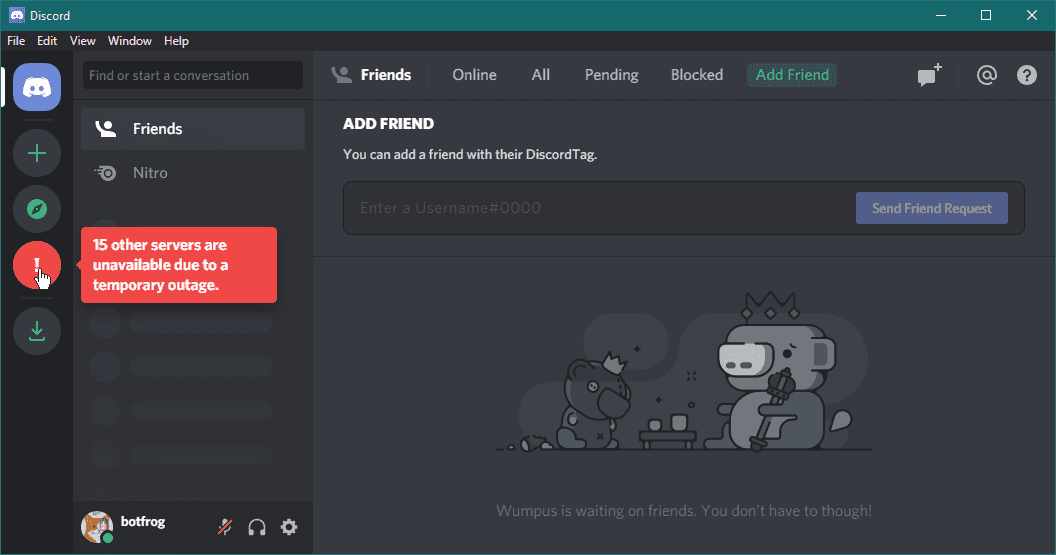The height and width of the screenshot is (555, 1056).
Task: Select Friends in the sidebar
Action: click(193, 129)
